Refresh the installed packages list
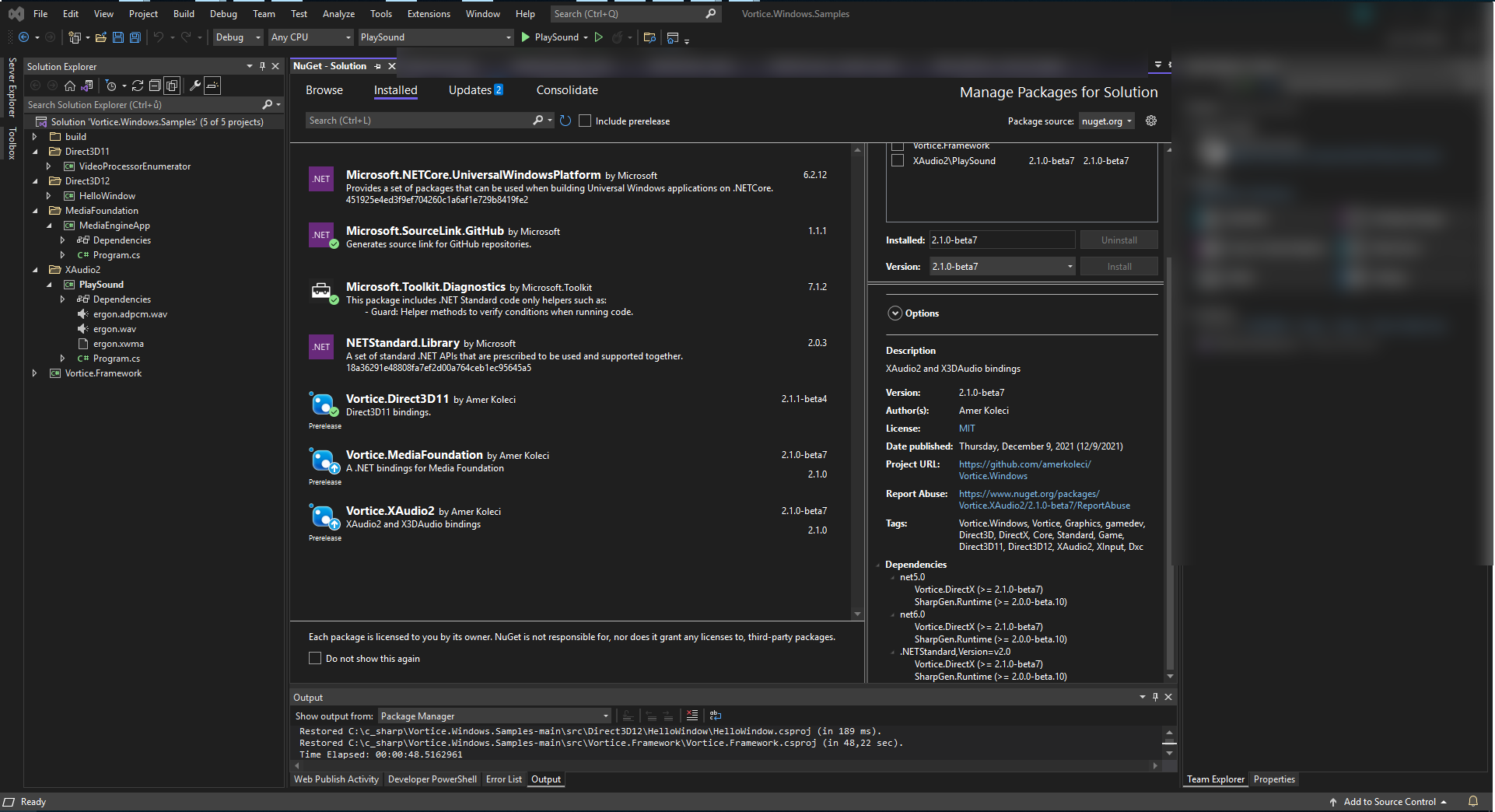Screen dimensions: 1495x812 [x=565, y=121]
